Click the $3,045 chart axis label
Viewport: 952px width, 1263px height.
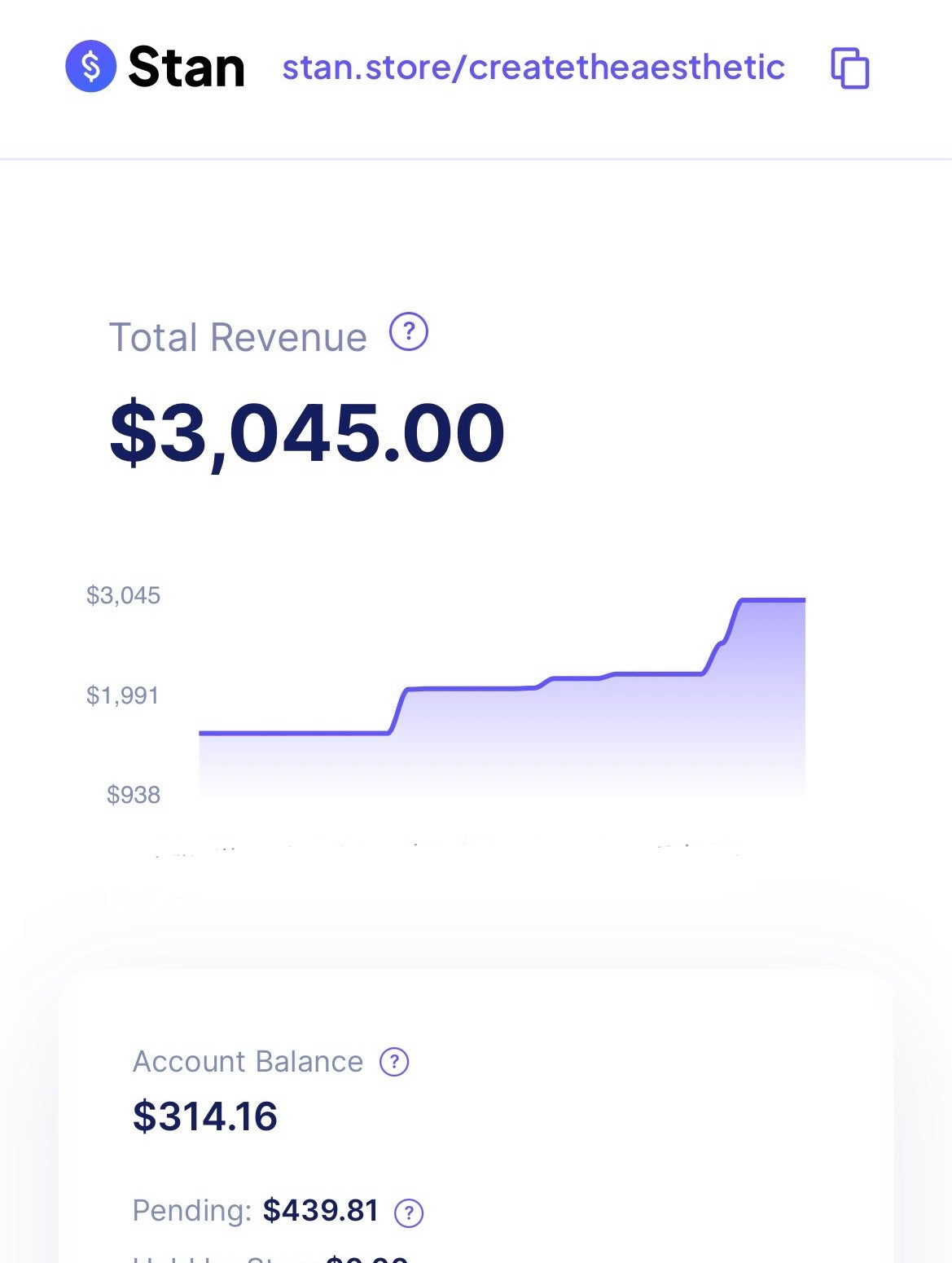coord(124,595)
